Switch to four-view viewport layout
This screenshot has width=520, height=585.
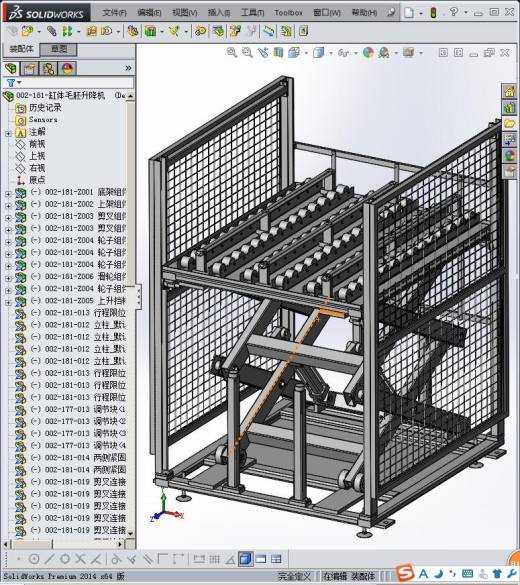(276, 559)
